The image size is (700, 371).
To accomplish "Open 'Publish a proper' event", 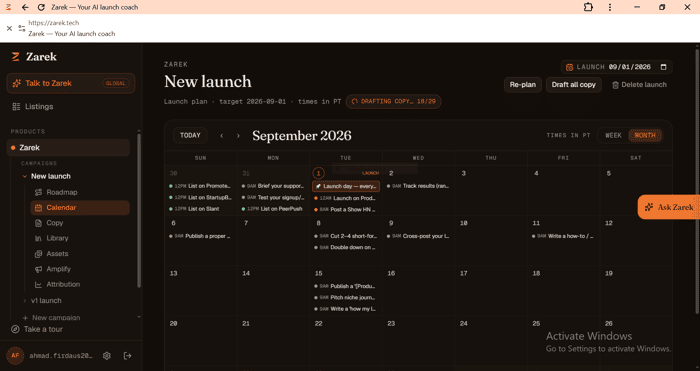I will (200, 236).
